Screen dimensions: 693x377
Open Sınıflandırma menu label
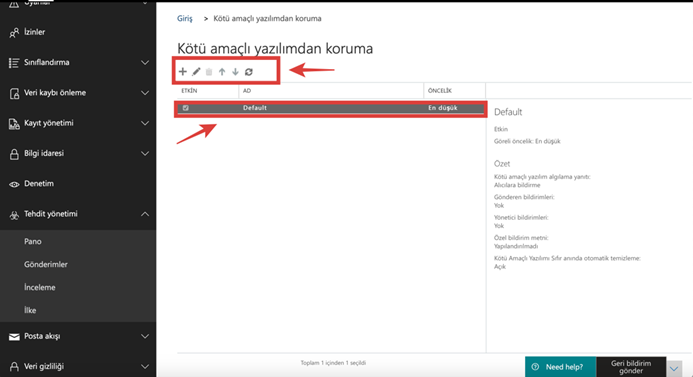[46, 62]
